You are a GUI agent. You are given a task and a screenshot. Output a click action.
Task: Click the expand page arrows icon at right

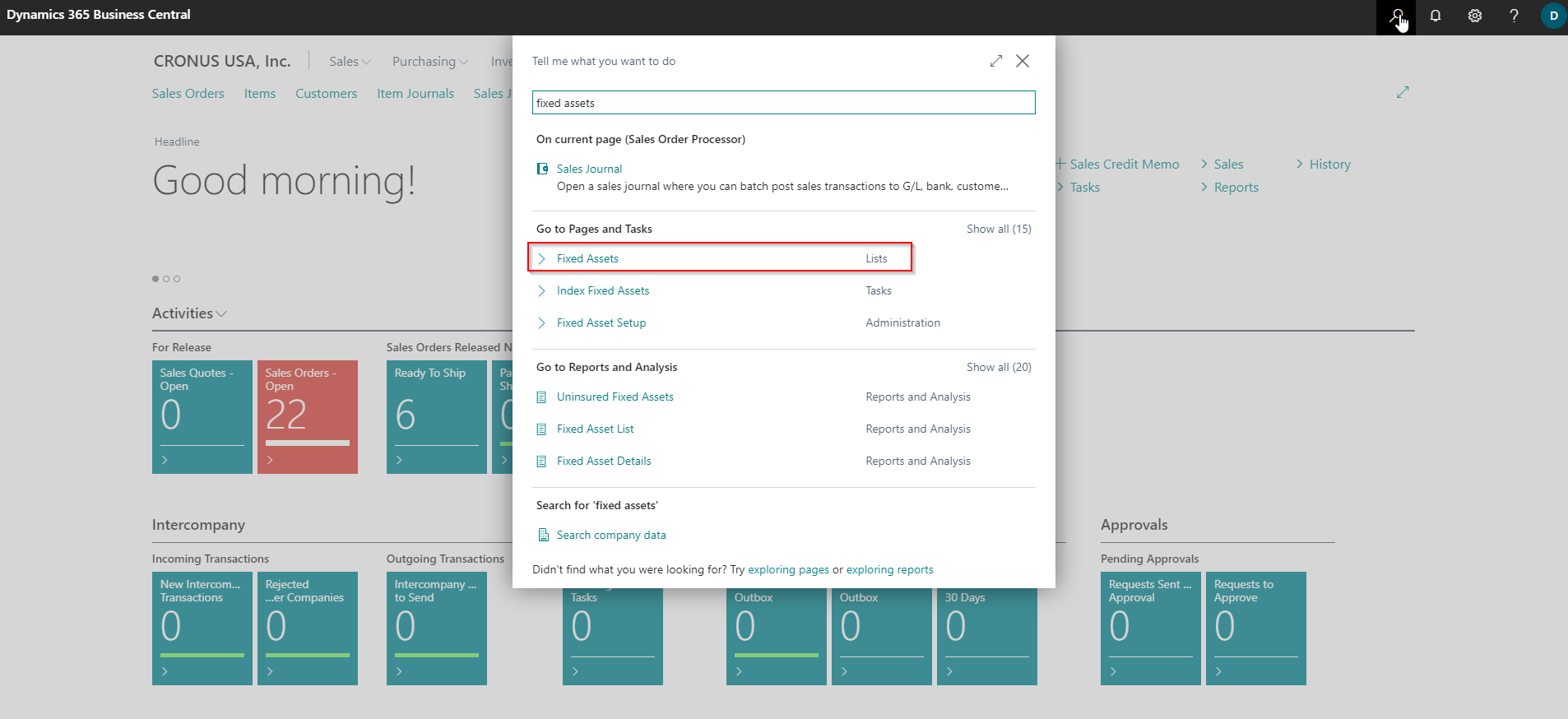[x=1403, y=92]
